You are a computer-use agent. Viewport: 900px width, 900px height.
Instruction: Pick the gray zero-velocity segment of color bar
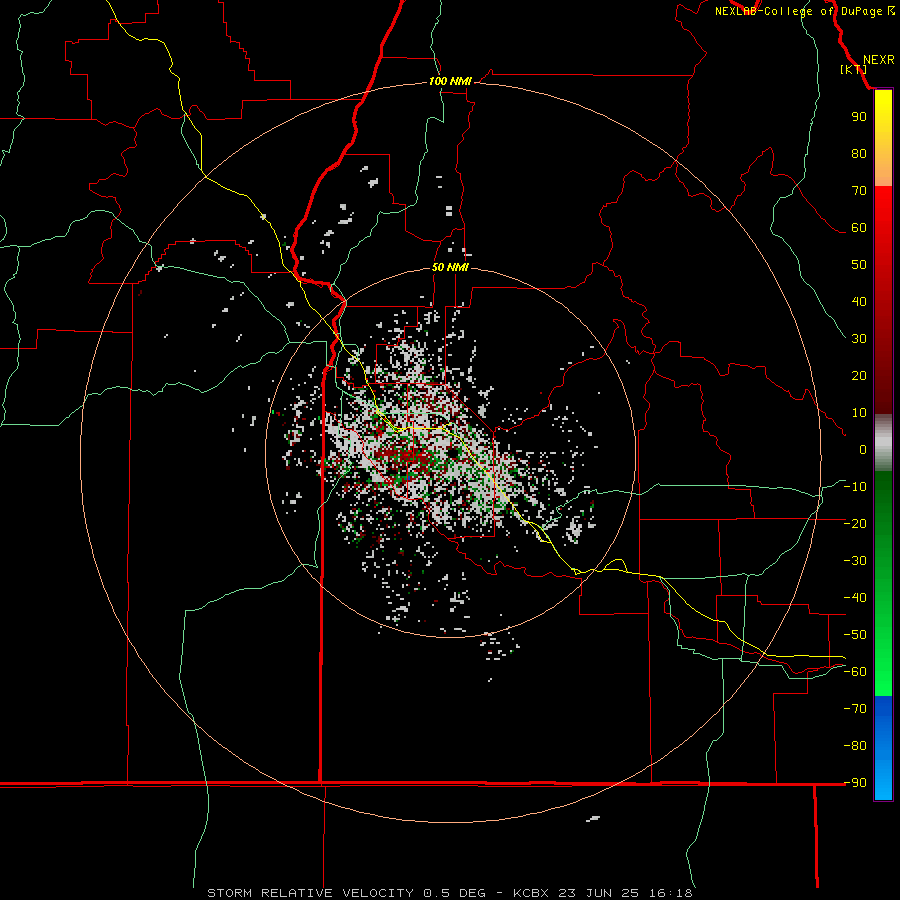pos(883,443)
